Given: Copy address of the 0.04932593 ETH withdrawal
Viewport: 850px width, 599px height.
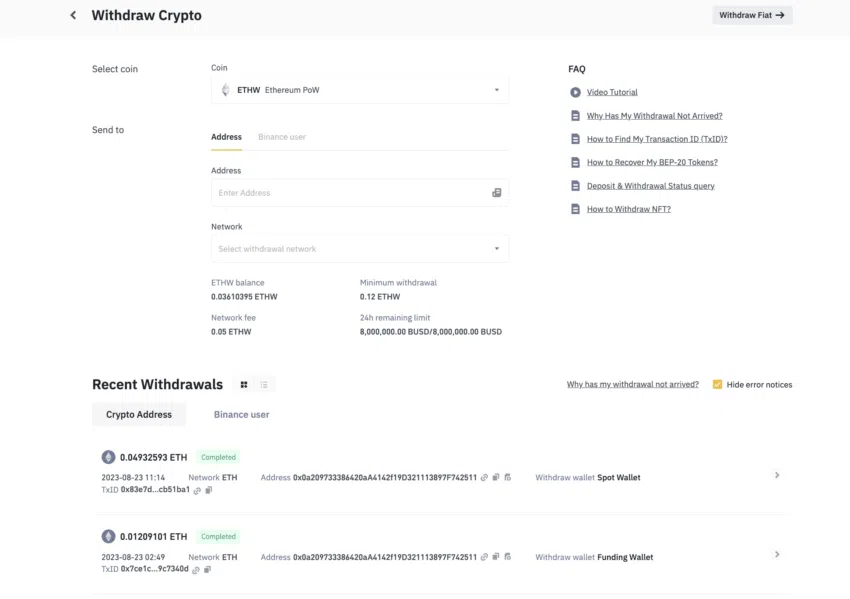Looking at the screenshot, I should pos(495,478).
